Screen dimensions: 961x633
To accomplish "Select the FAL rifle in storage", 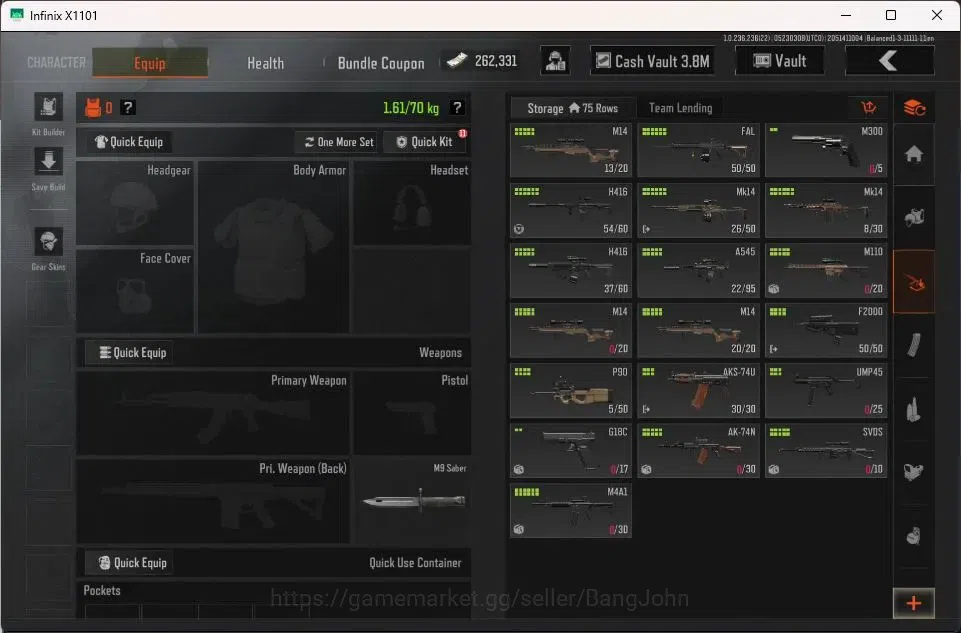I will click(699, 150).
